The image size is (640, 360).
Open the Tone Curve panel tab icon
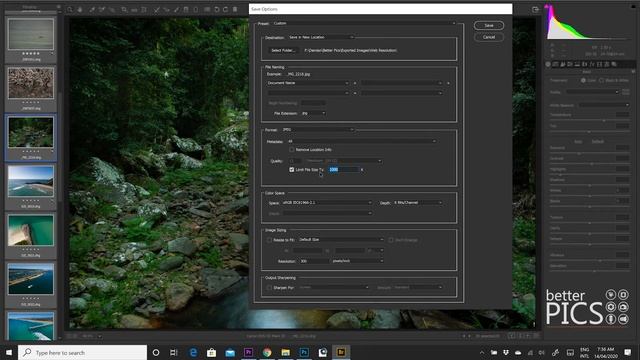click(556, 64)
